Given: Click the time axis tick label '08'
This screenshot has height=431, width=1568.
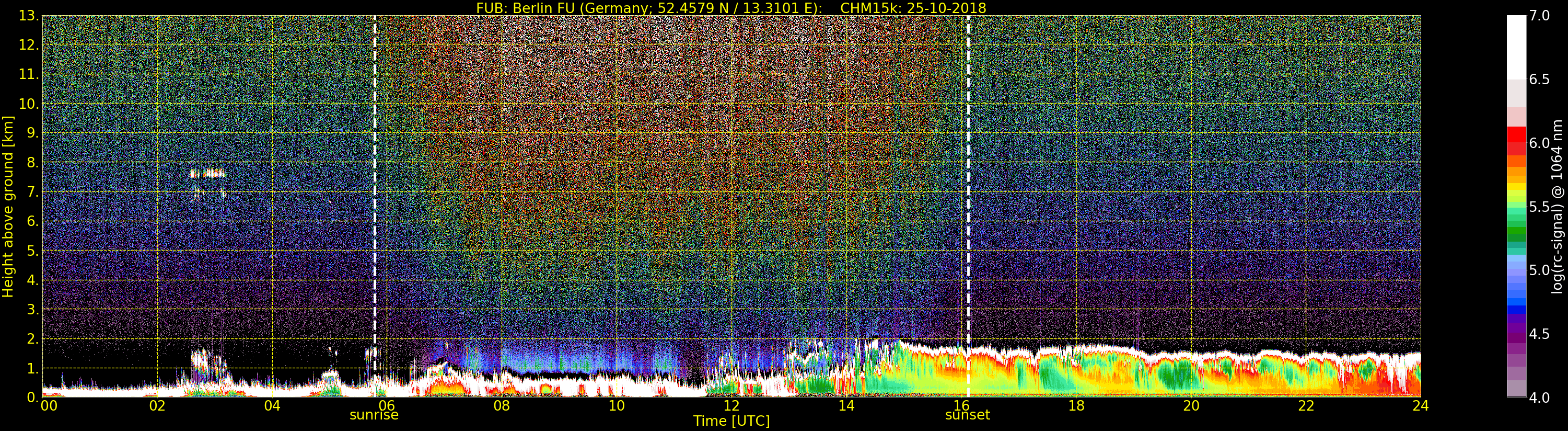Looking at the screenshot, I should [502, 405].
